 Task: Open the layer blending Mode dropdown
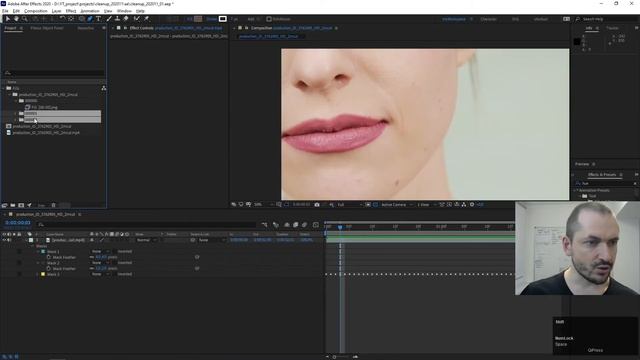tap(146, 240)
